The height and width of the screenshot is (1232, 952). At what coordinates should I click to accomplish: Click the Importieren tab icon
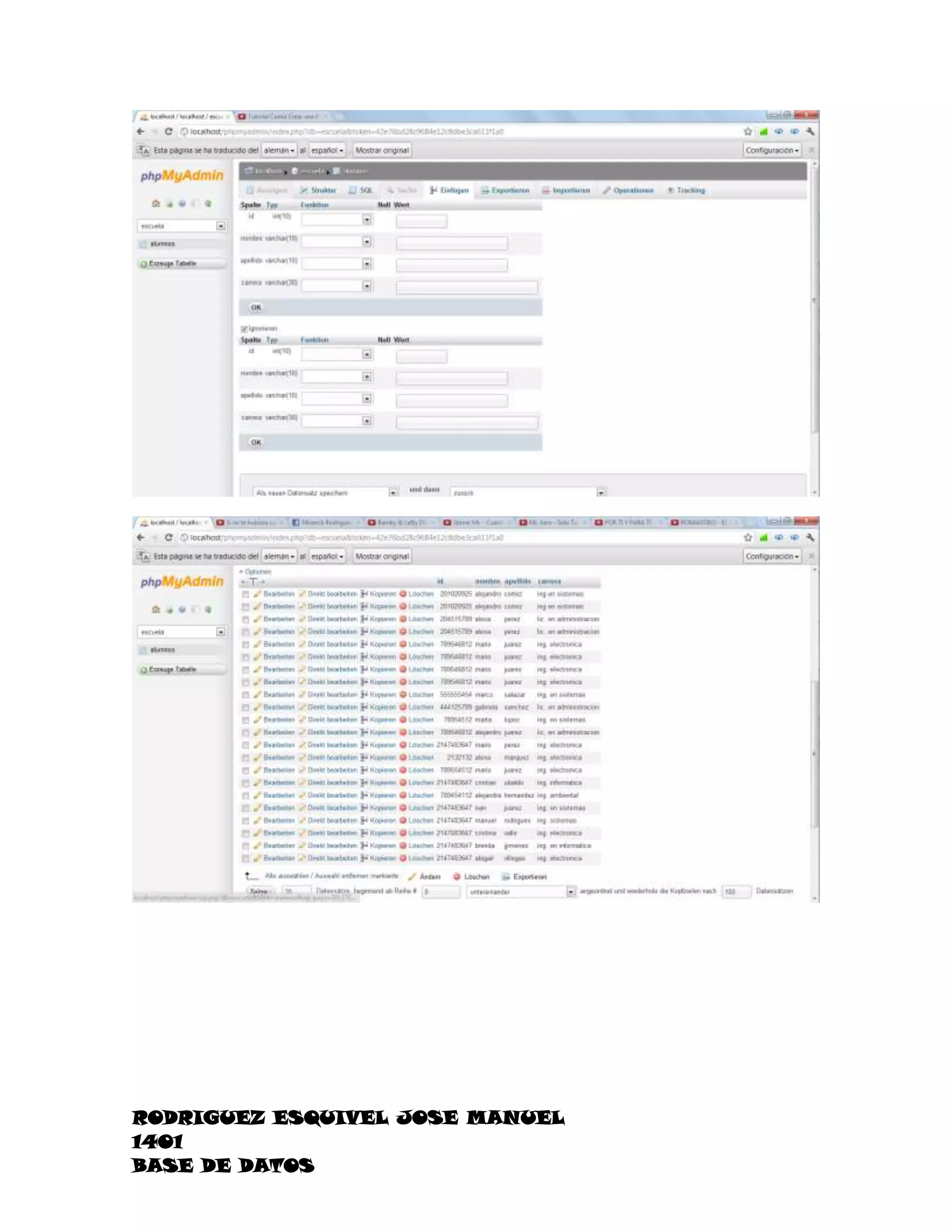click(x=546, y=191)
